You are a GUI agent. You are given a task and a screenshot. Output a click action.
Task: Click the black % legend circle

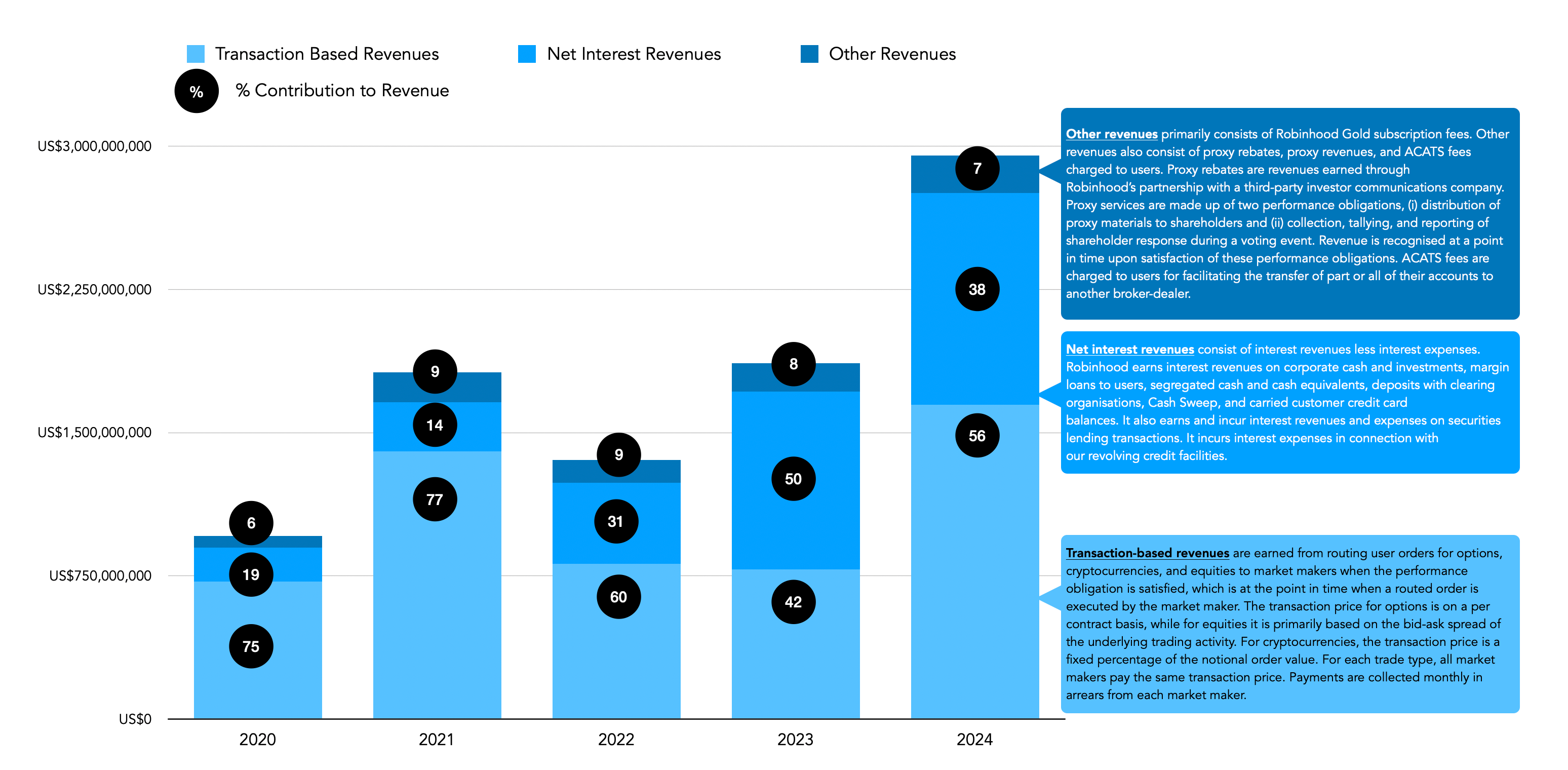196,91
